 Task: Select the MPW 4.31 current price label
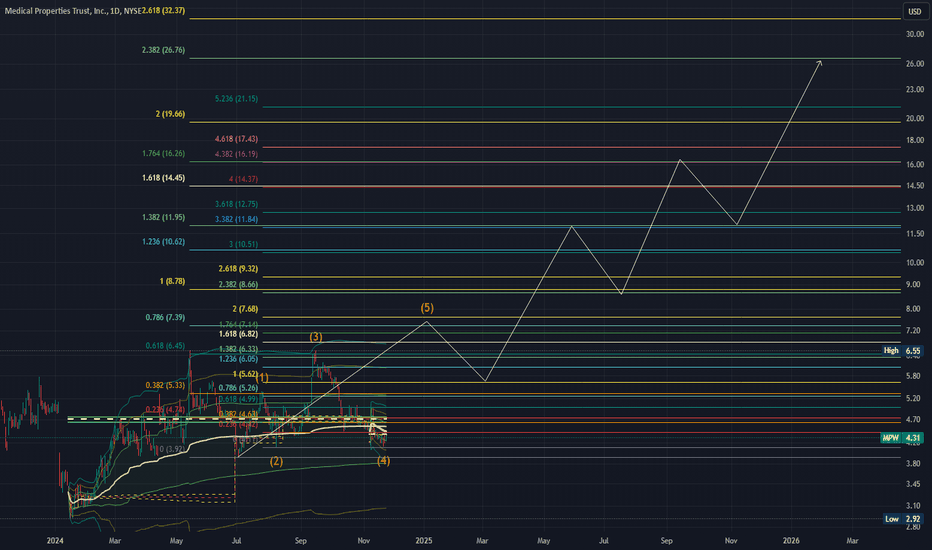901,438
